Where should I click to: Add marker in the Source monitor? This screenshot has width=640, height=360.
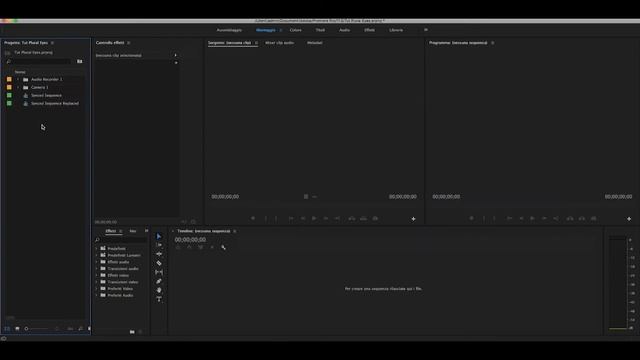tap(253, 219)
